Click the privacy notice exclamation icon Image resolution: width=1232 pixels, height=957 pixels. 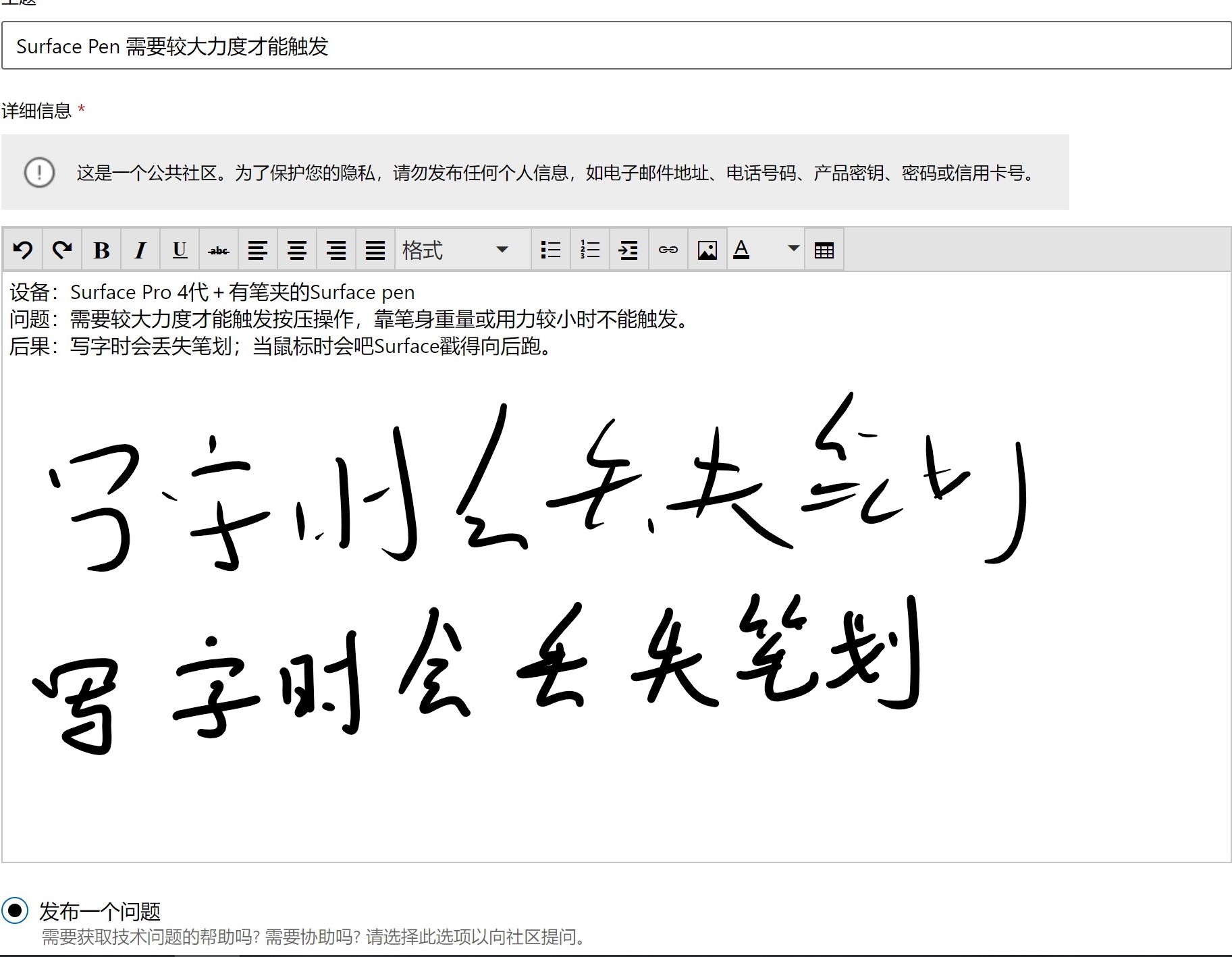[39, 172]
